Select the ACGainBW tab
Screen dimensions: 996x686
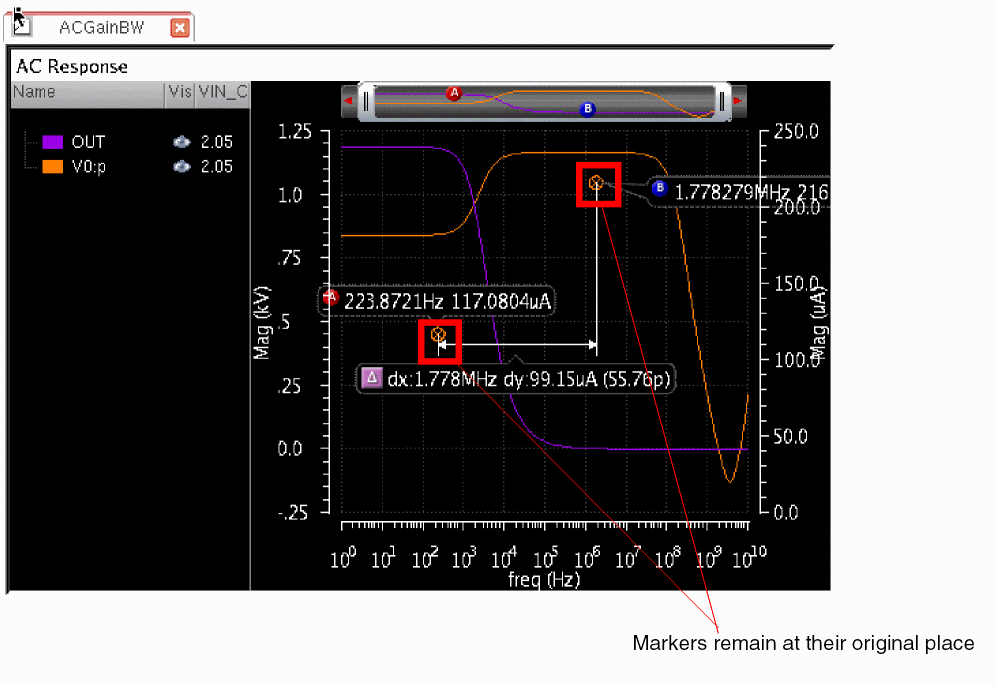(x=101, y=27)
